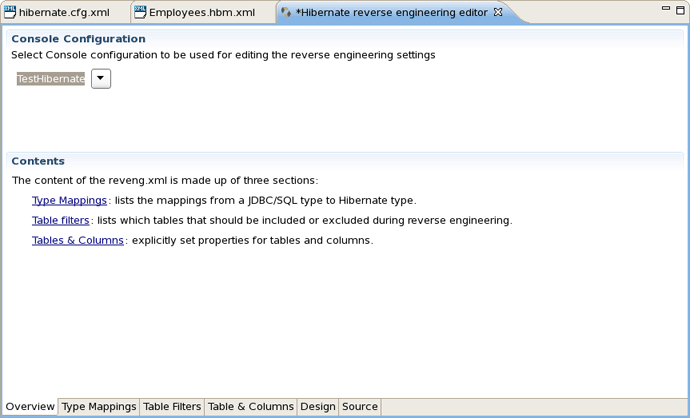Close the Hibernate reverse engineering editor tab
This screenshot has width=690, height=418.
[x=499, y=13]
